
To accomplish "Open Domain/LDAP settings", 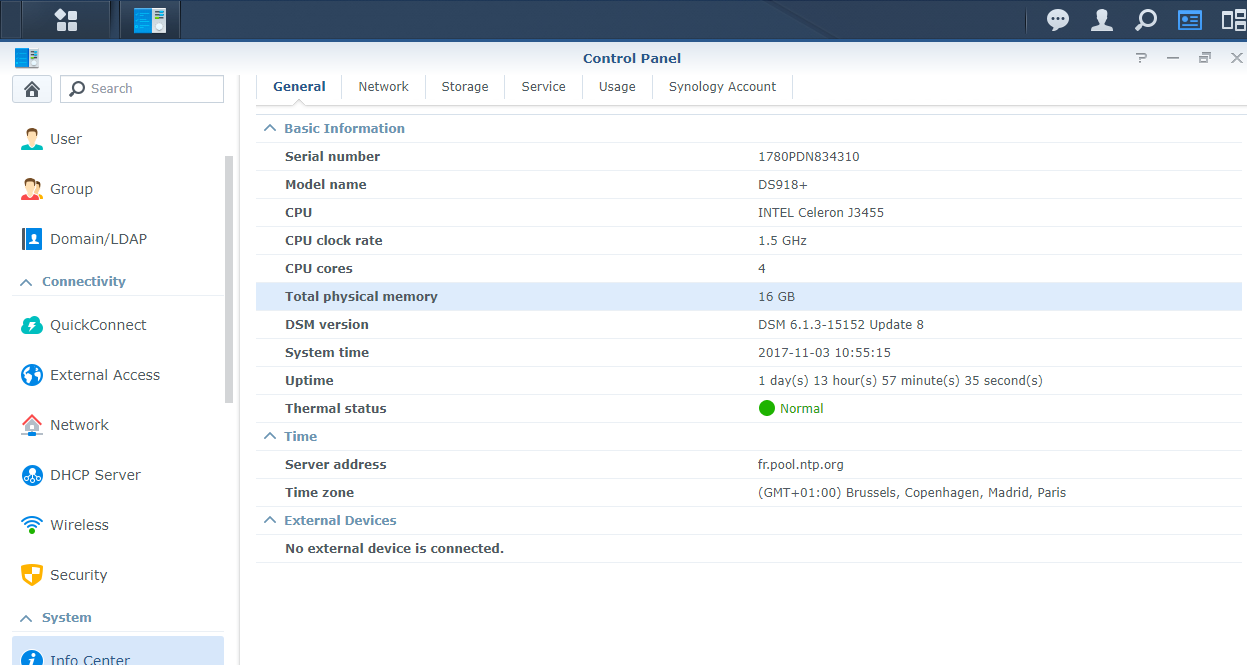I will tap(118, 239).
